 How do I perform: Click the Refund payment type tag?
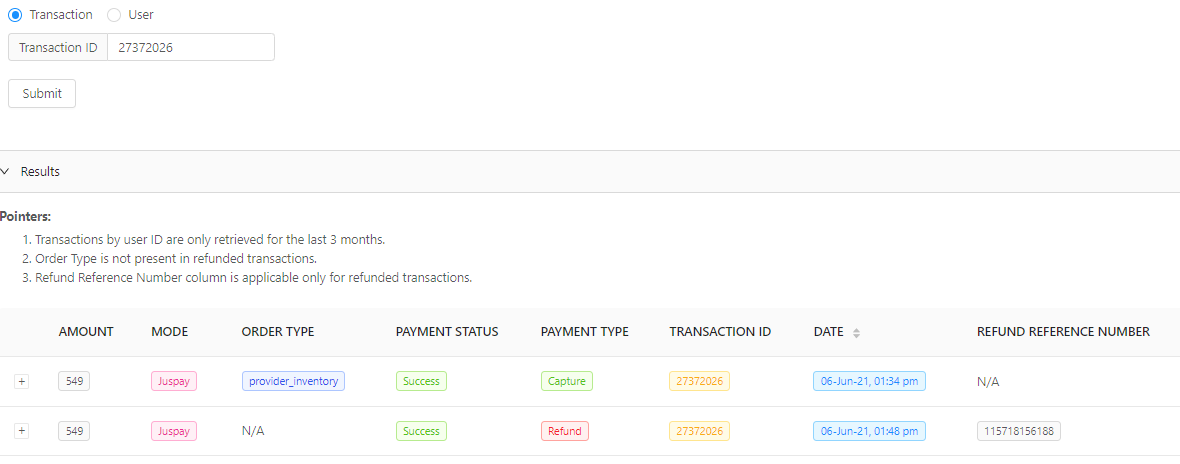tap(564, 431)
